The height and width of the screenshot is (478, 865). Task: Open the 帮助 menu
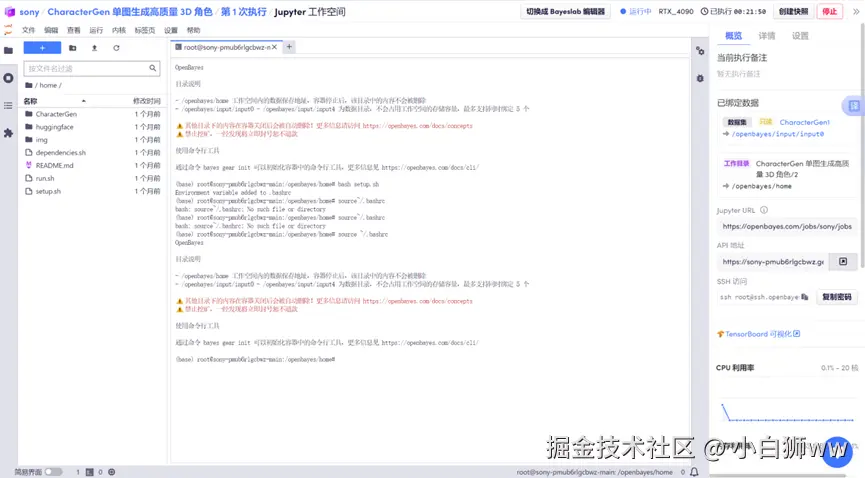[193, 30]
